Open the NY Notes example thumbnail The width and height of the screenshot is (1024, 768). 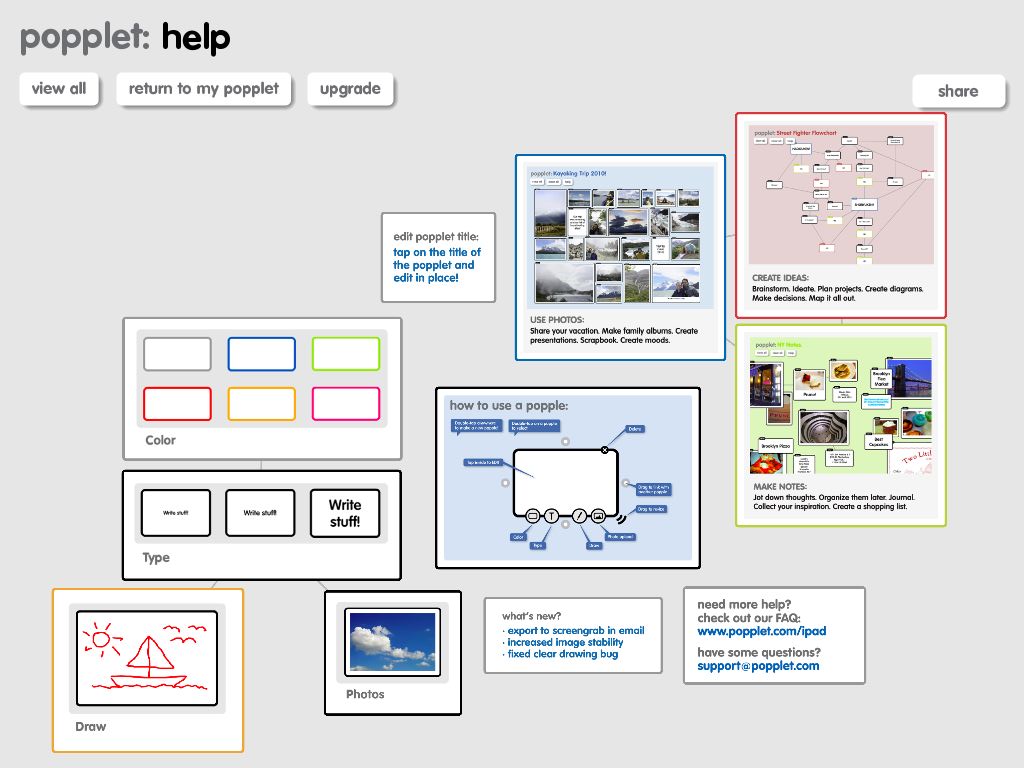pos(842,406)
